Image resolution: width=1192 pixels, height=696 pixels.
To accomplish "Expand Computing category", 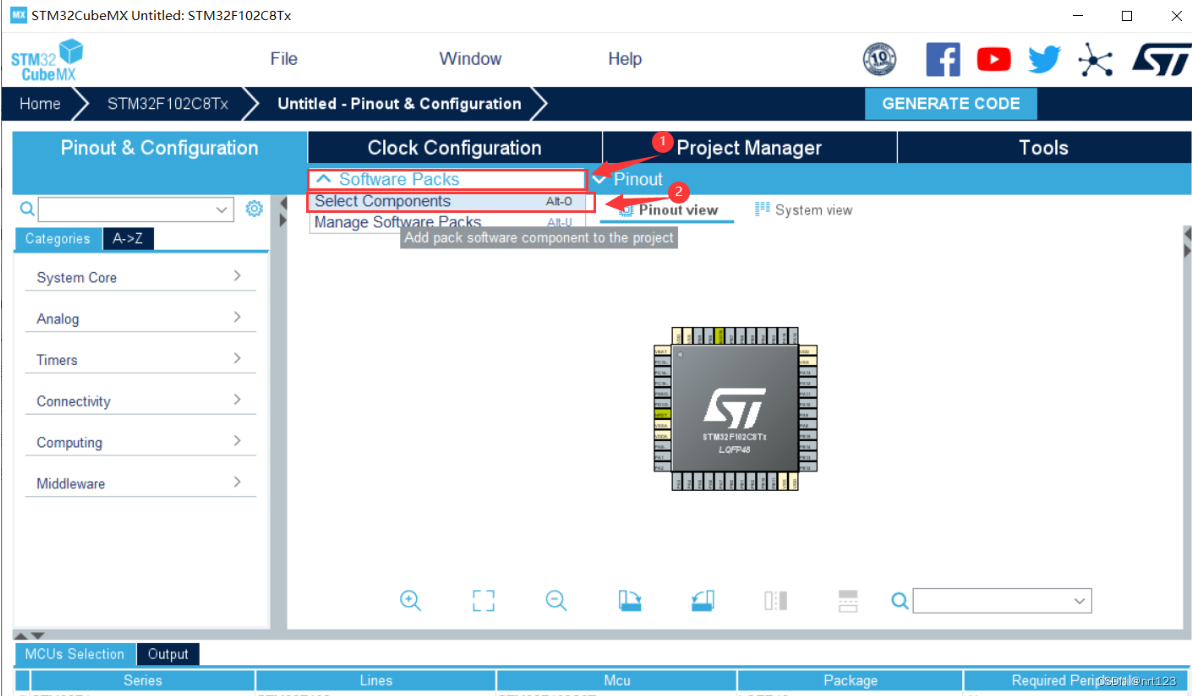I will click(140, 441).
